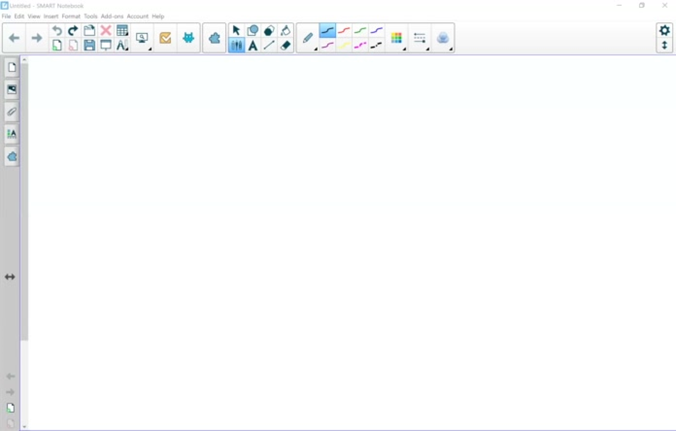
Task: Insert a table using the grid icon
Action: click(122, 31)
